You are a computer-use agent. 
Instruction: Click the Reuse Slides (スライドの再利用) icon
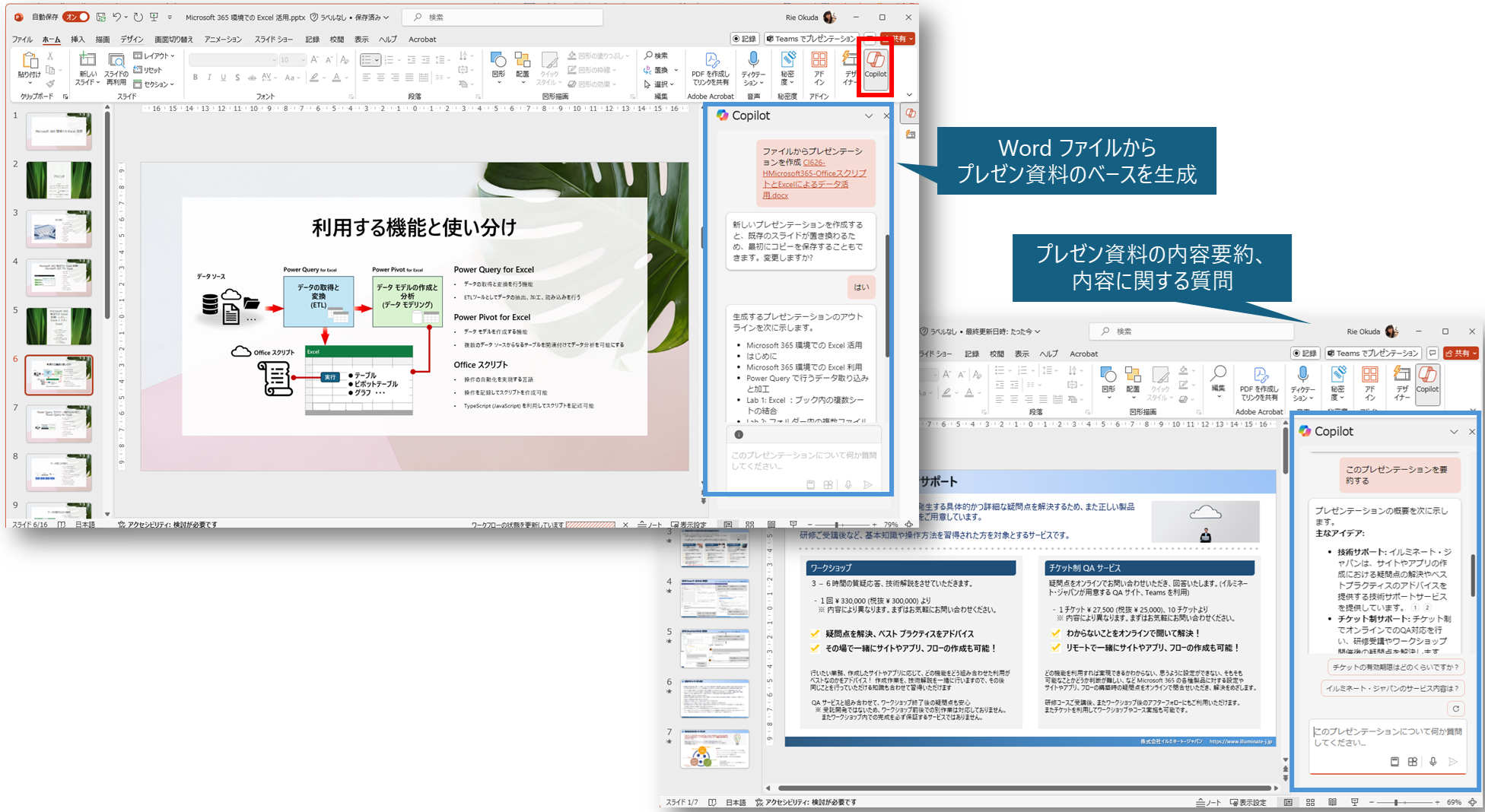[116, 60]
